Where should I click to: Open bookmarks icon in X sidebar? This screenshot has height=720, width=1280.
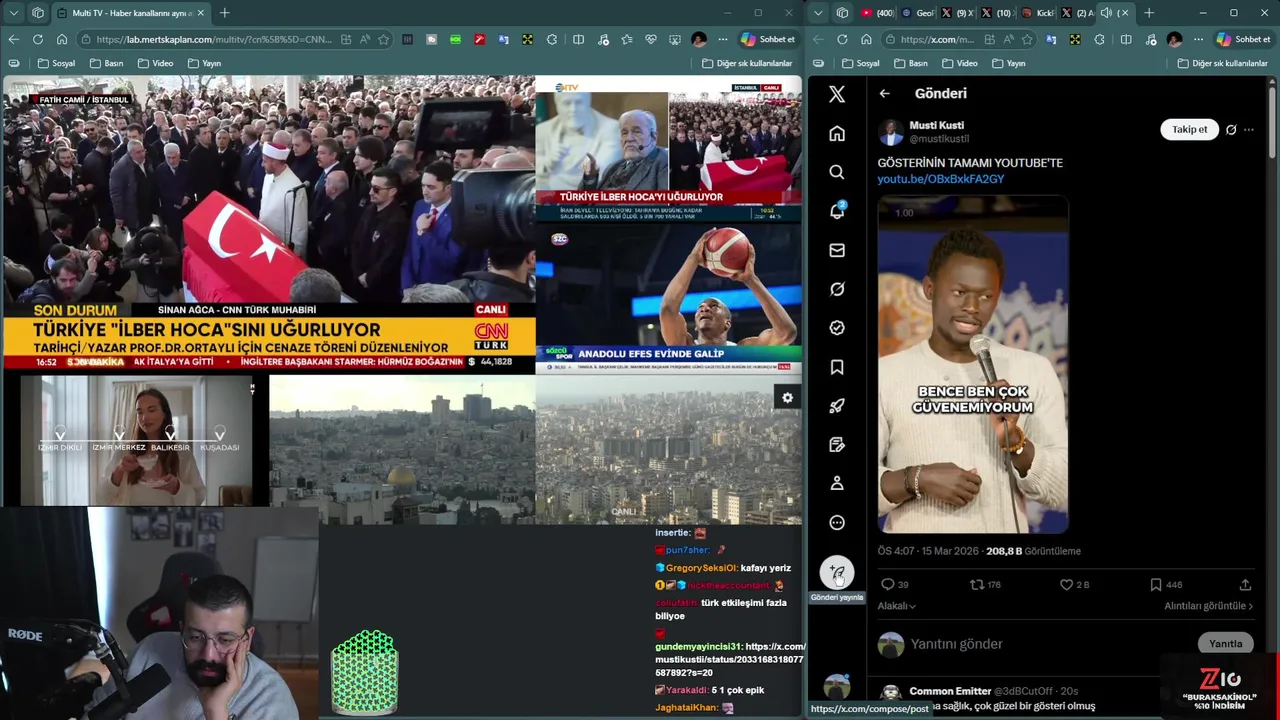[x=837, y=367]
